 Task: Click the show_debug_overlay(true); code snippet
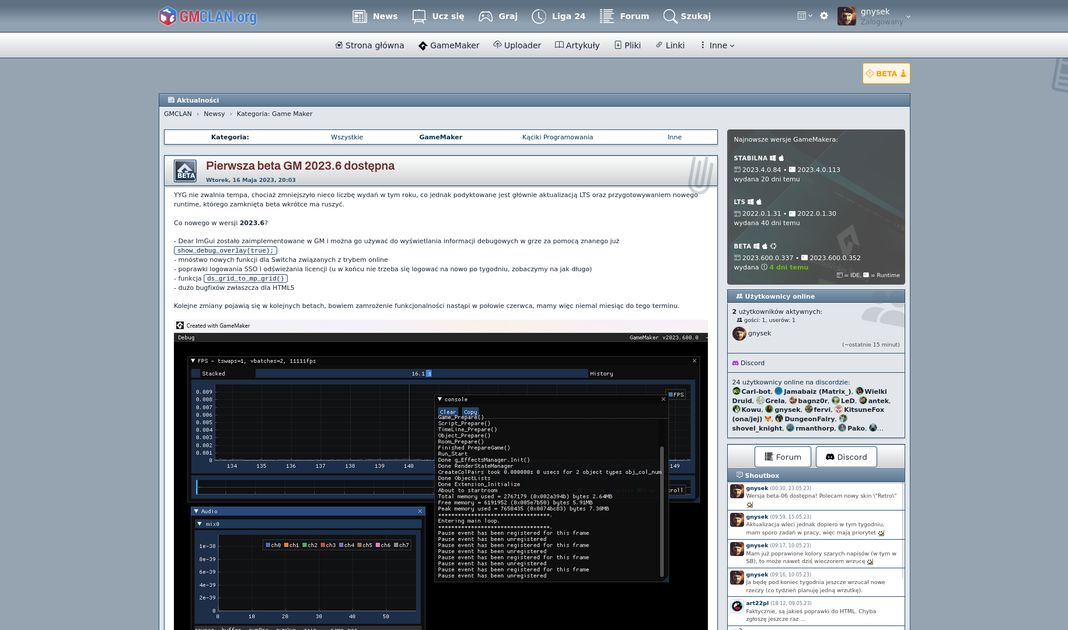(x=225, y=251)
